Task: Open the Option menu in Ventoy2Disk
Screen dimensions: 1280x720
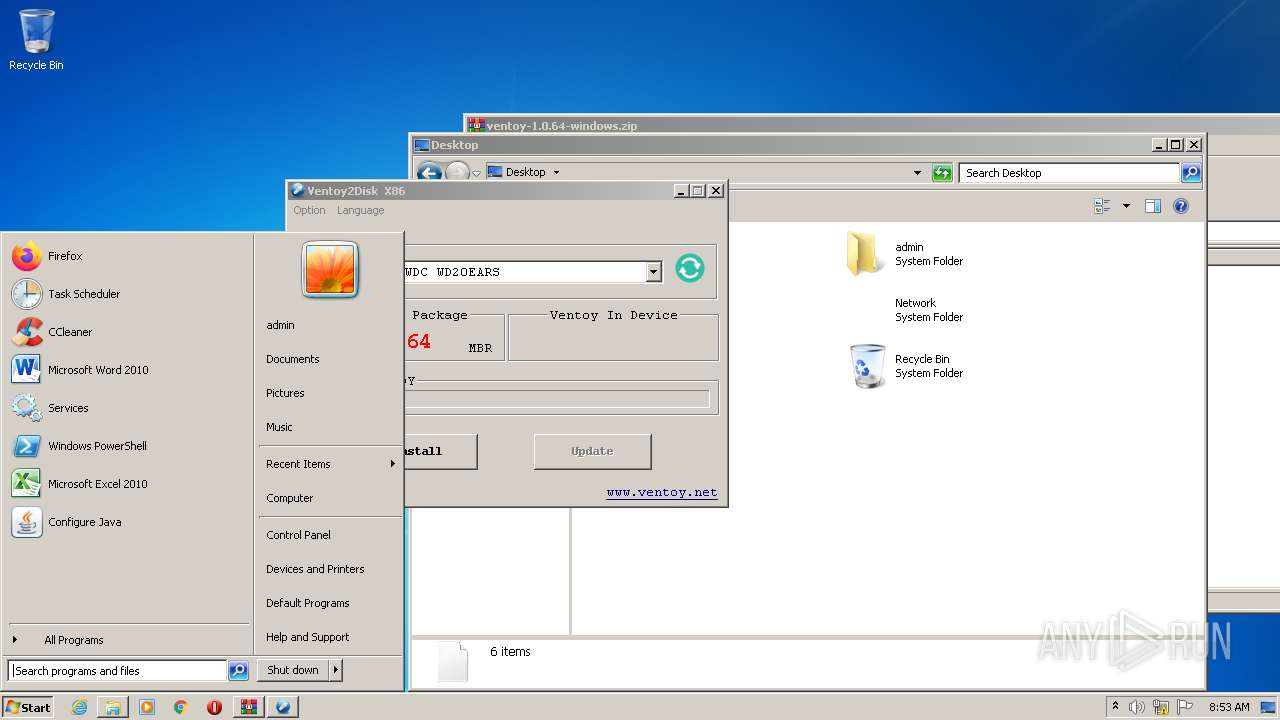Action: tap(309, 210)
